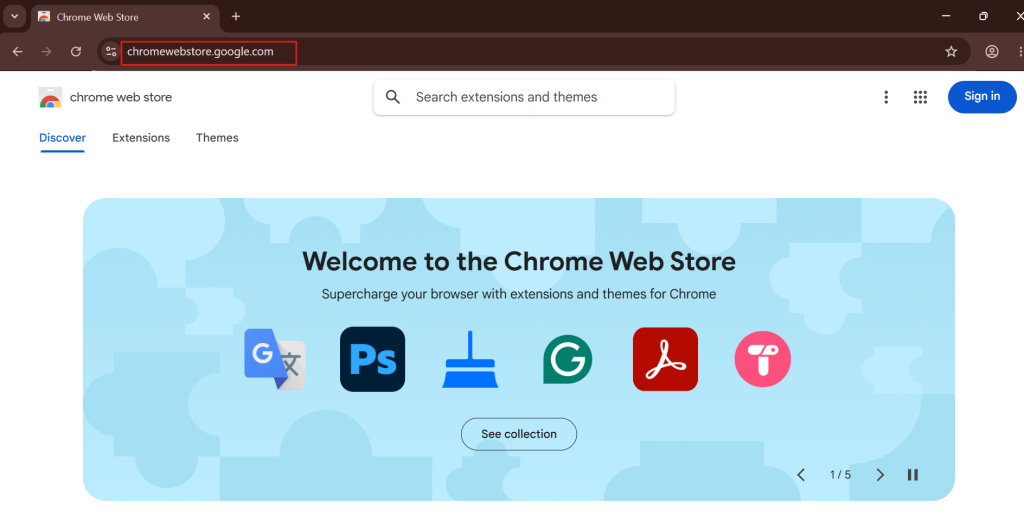Click the Sign in button

982,97
